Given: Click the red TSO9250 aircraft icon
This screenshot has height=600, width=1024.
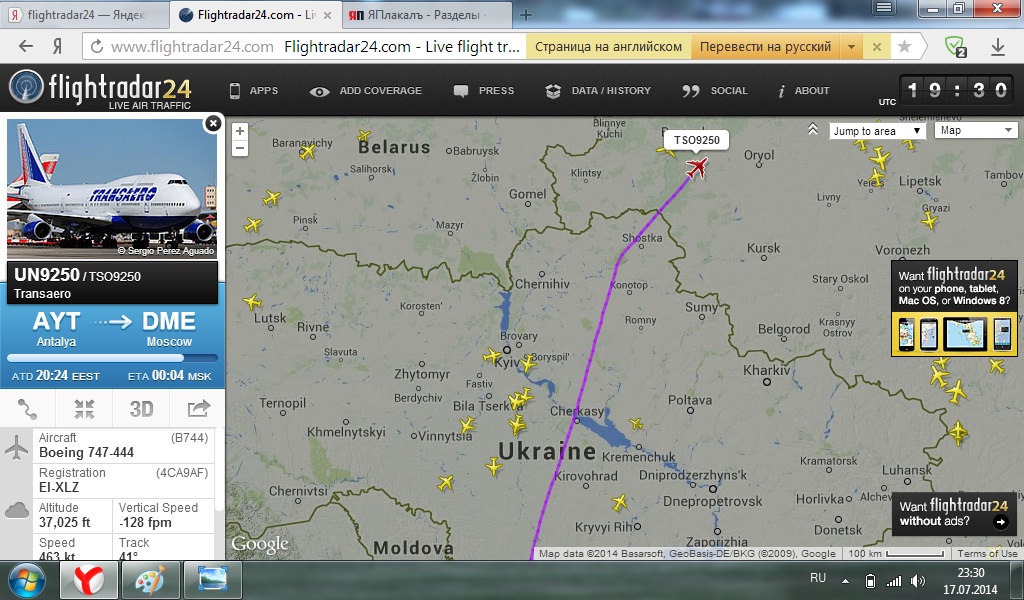Looking at the screenshot, I should point(696,167).
